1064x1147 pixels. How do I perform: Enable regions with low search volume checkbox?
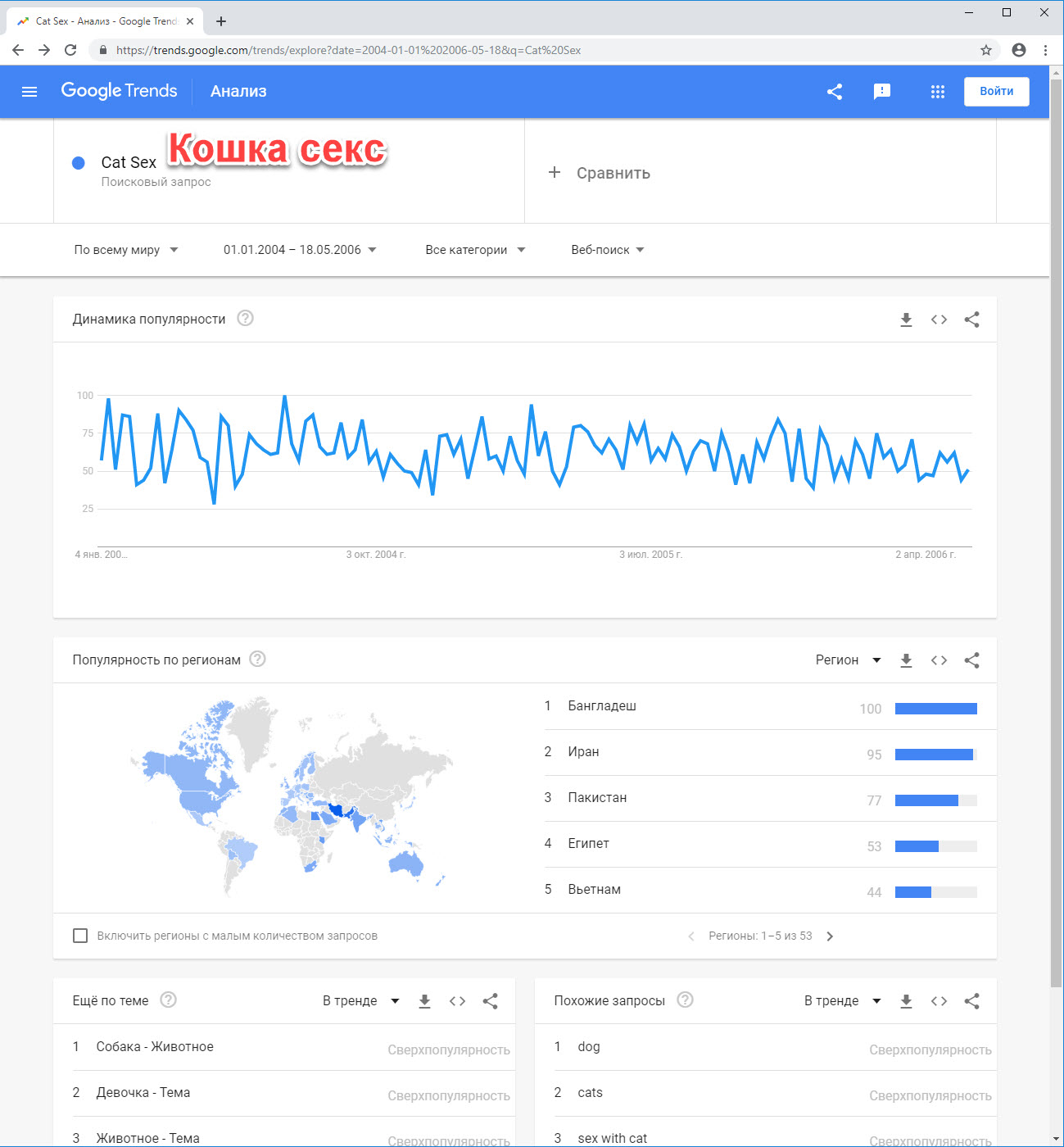80,936
